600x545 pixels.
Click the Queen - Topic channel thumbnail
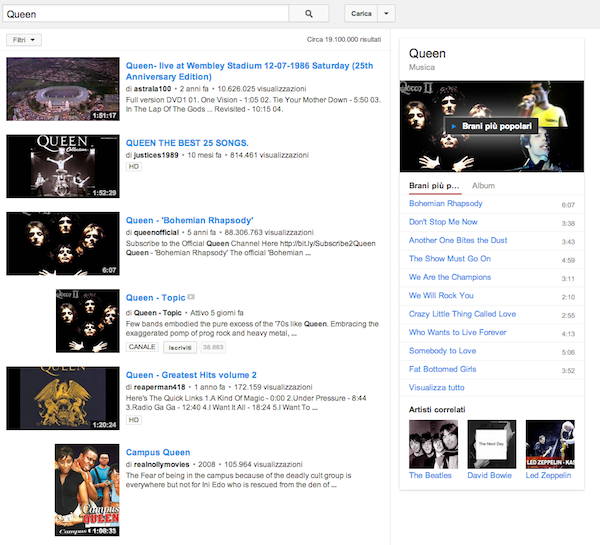[x=88, y=321]
